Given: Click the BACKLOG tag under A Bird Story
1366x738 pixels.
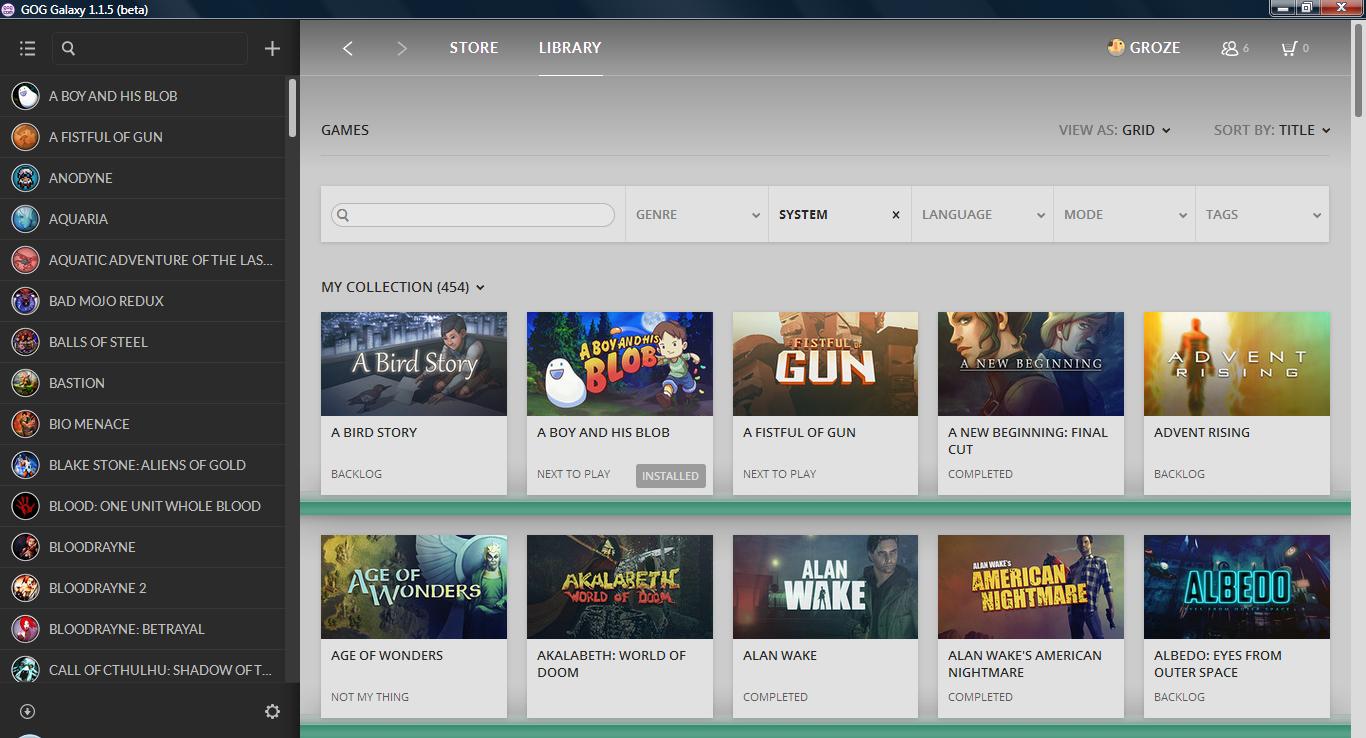Looking at the screenshot, I should tap(357, 474).
